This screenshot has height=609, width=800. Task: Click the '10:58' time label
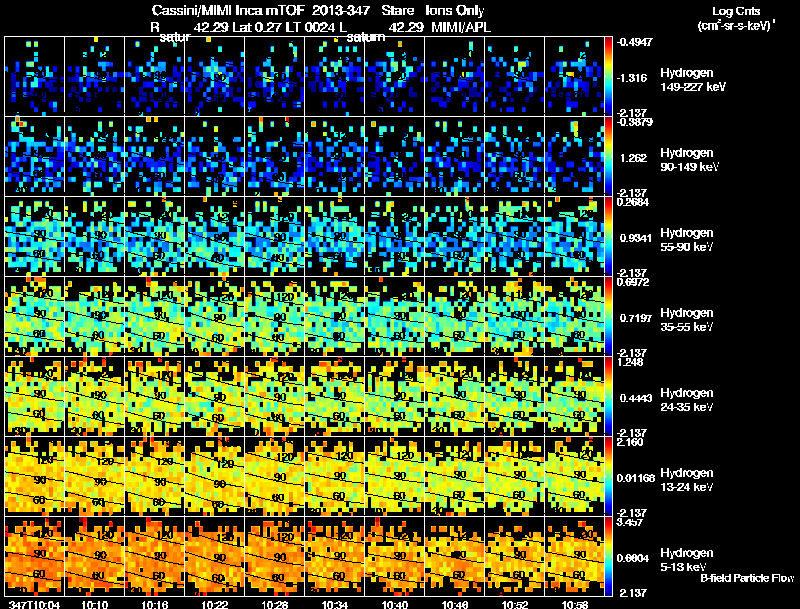click(575, 604)
